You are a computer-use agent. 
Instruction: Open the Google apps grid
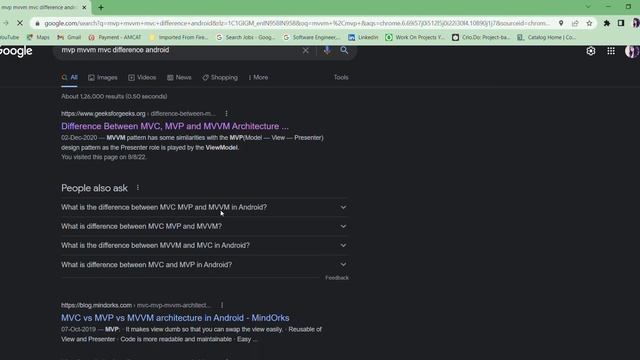tap(611, 51)
